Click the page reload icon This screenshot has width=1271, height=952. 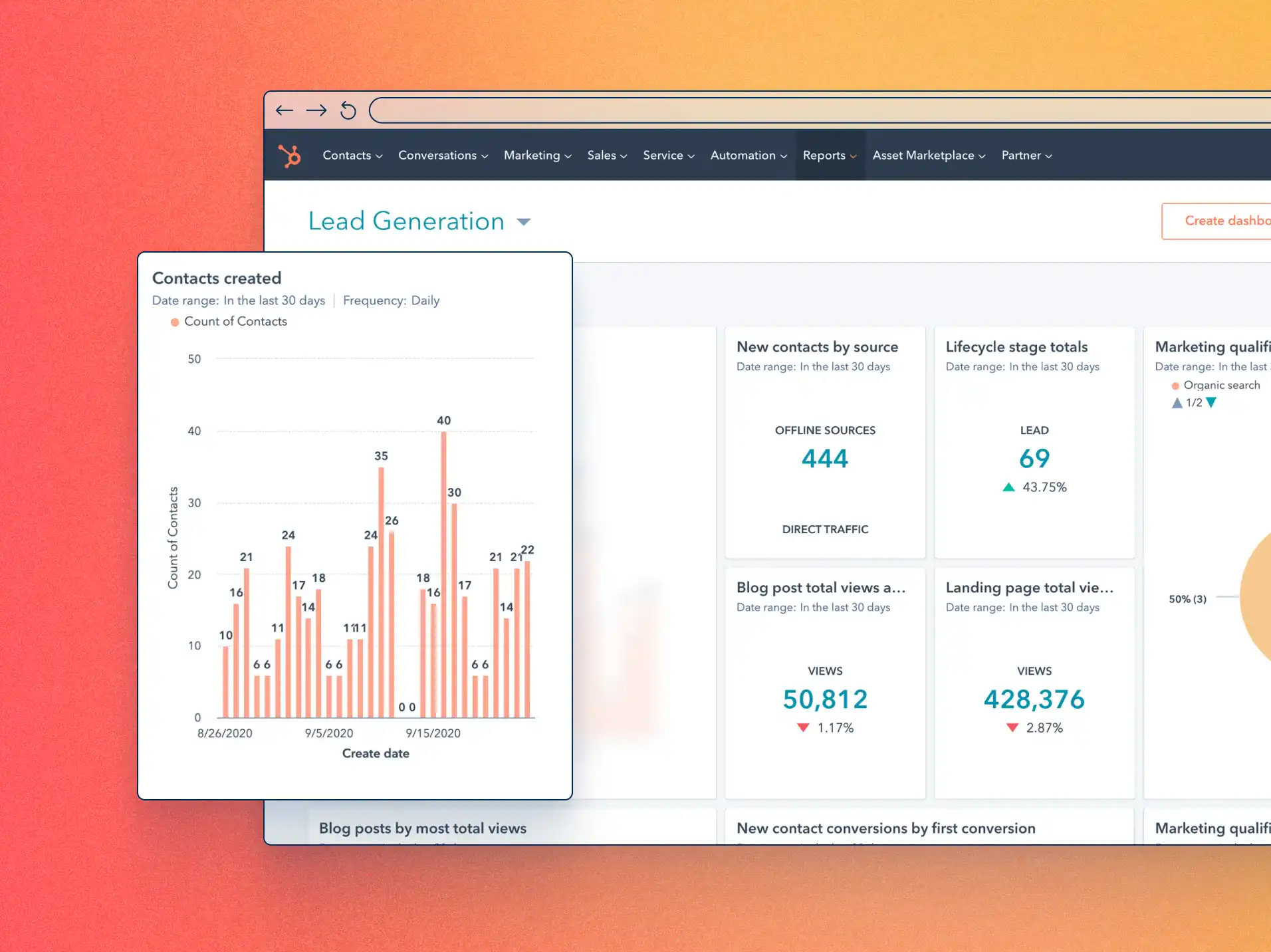click(x=348, y=110)
